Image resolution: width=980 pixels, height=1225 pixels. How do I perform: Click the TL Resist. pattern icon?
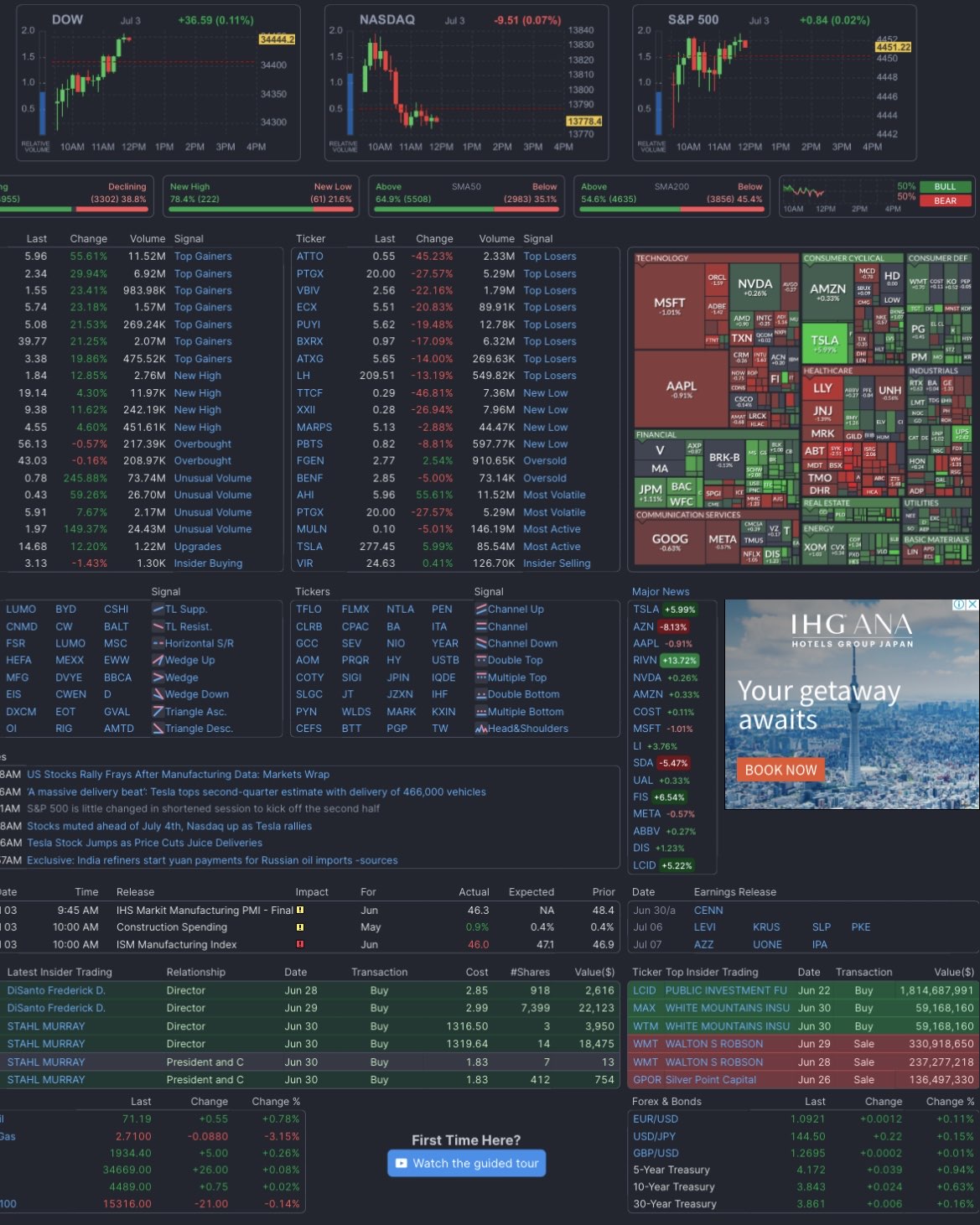[x=158, y=626]
